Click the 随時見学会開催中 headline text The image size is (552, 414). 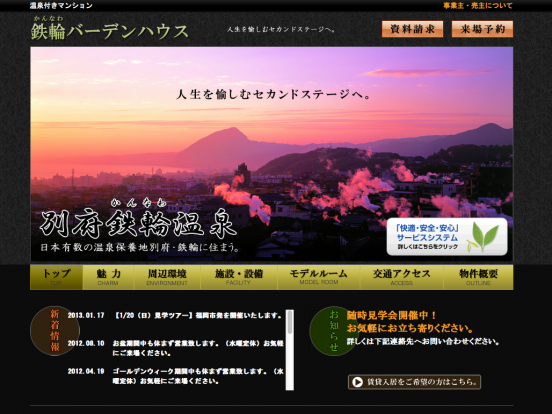coord(391,315)
